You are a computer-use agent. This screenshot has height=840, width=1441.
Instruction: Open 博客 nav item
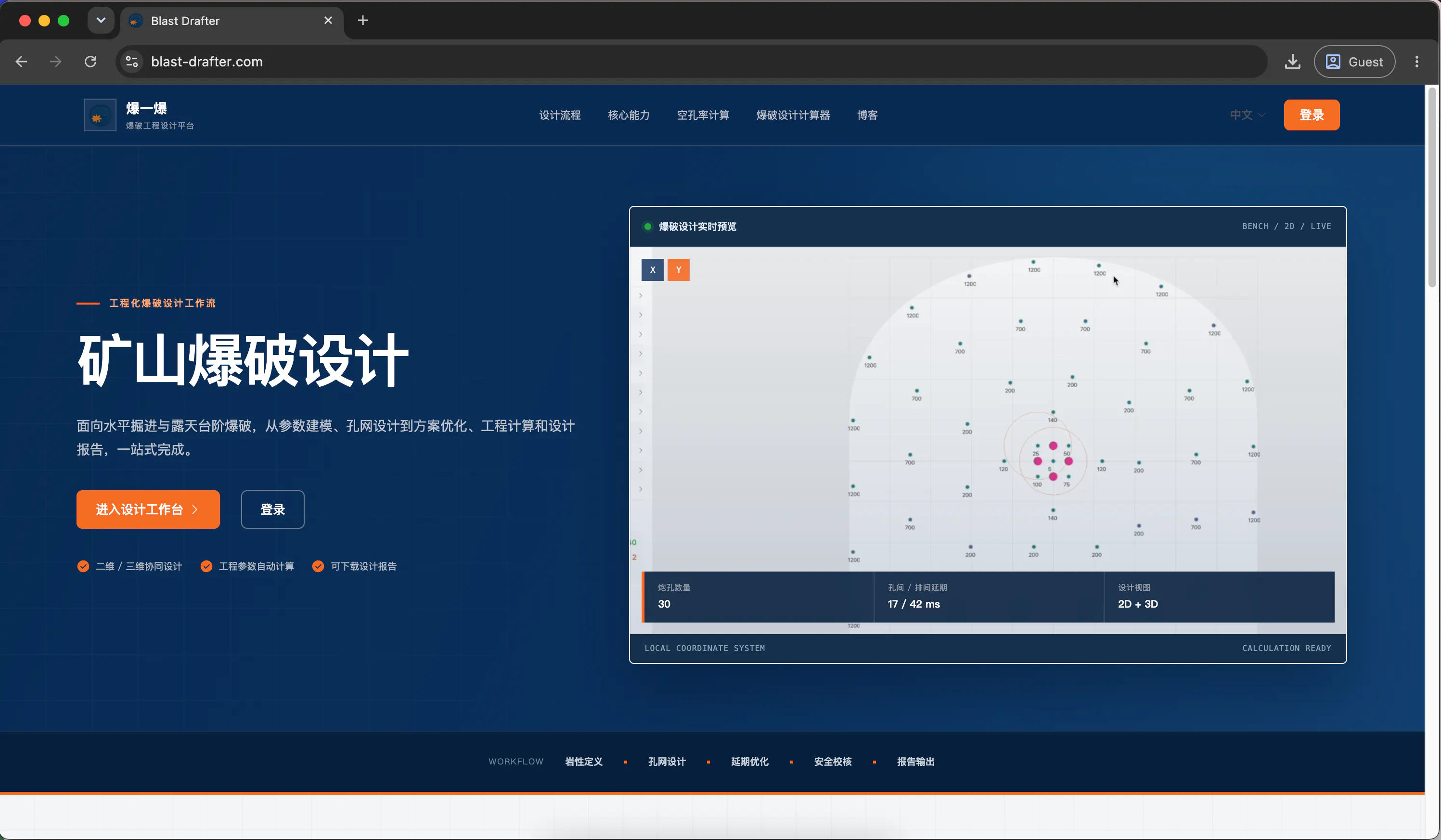pyautogui.click(x=867, y=115)
